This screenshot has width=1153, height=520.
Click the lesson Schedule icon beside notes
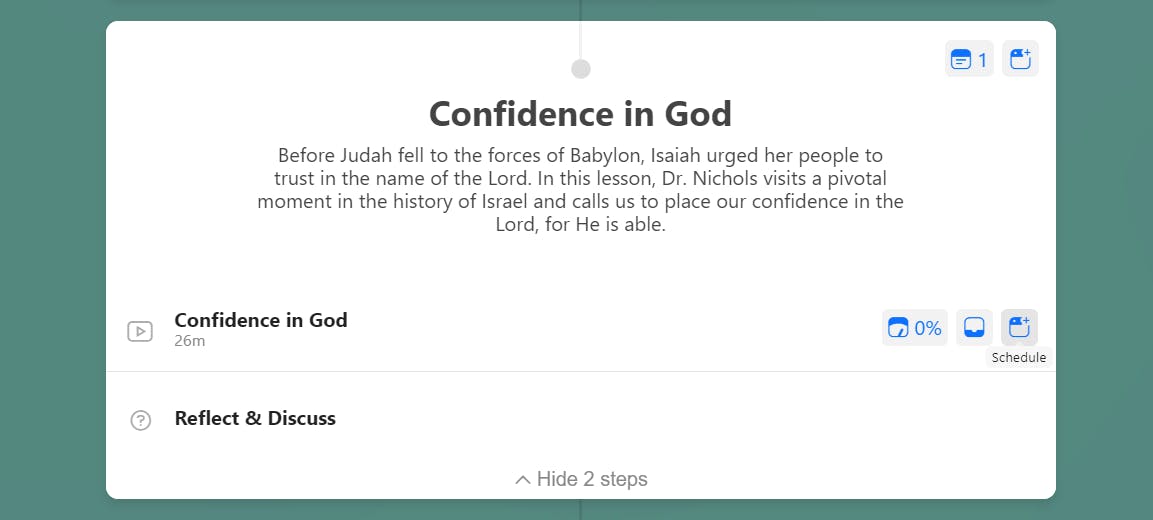[x=1020, y=59]
